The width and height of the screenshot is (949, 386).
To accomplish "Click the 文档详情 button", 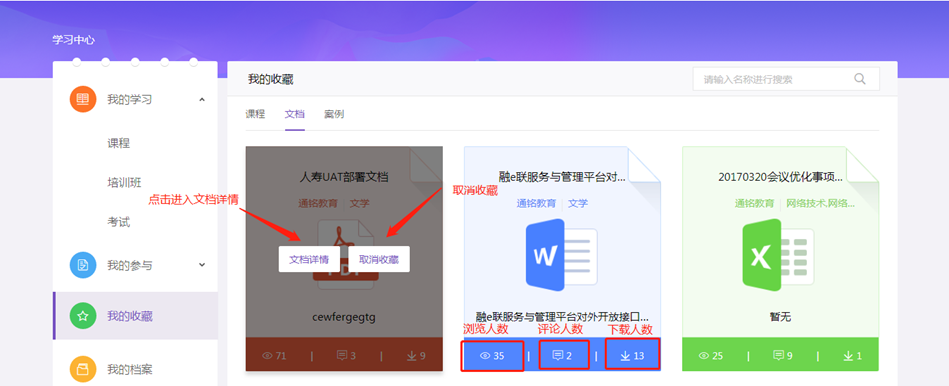I will pos(309,260).
